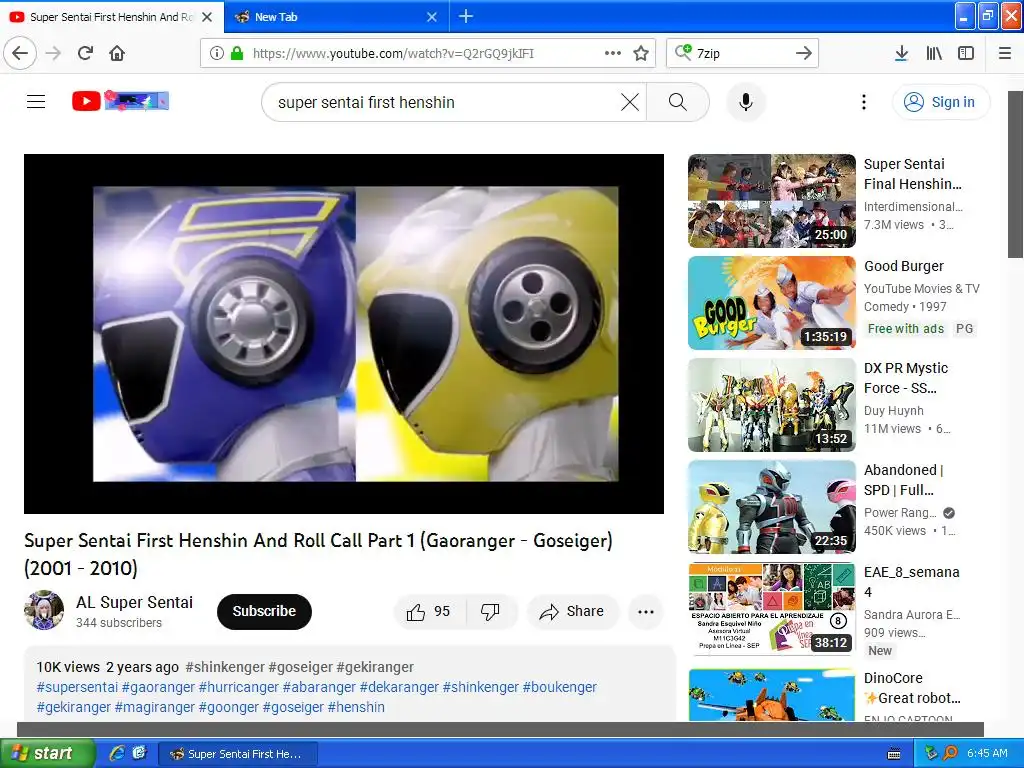
Task: Select Super Sentai taskbar window button
Action: pyautogui.click(x=238, y=754)
